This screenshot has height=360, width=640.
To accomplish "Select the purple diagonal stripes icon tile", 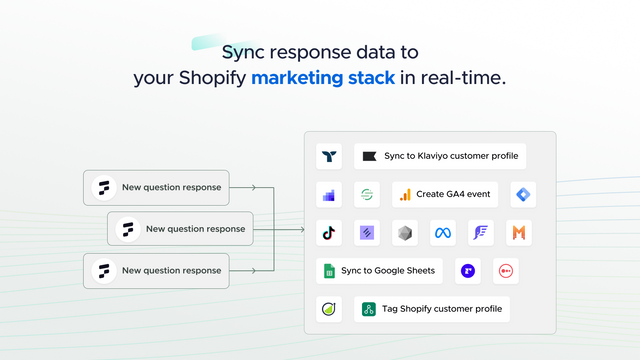I will tap(367, 233).
